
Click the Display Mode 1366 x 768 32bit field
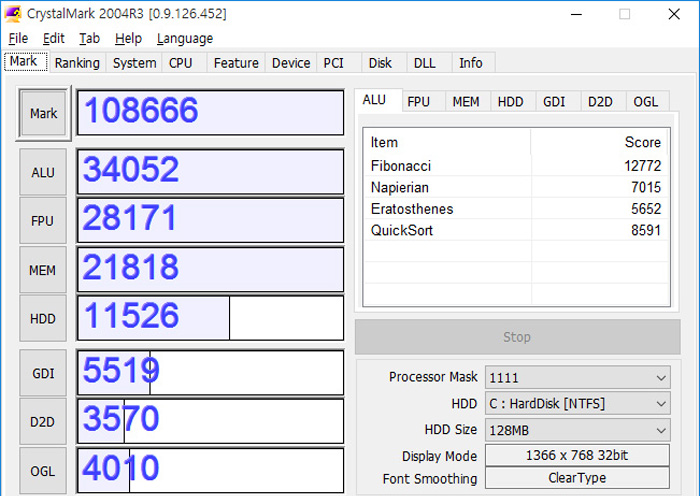point(577,455)
